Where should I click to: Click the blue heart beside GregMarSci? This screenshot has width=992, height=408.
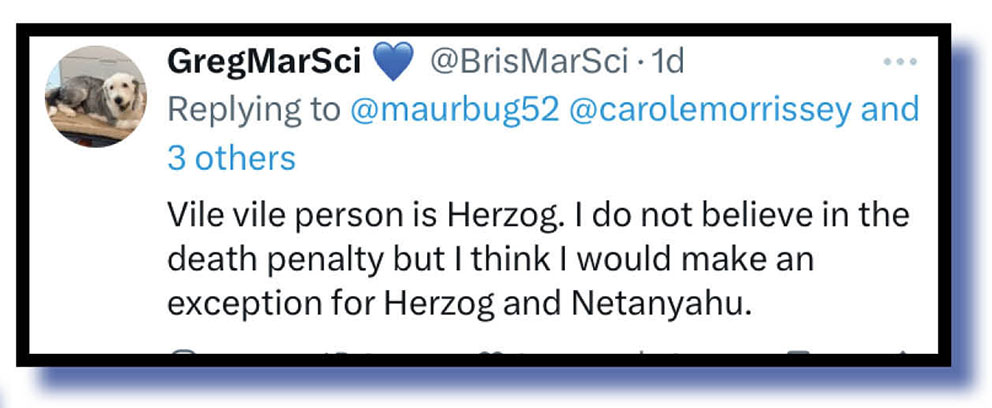[393, 63]
